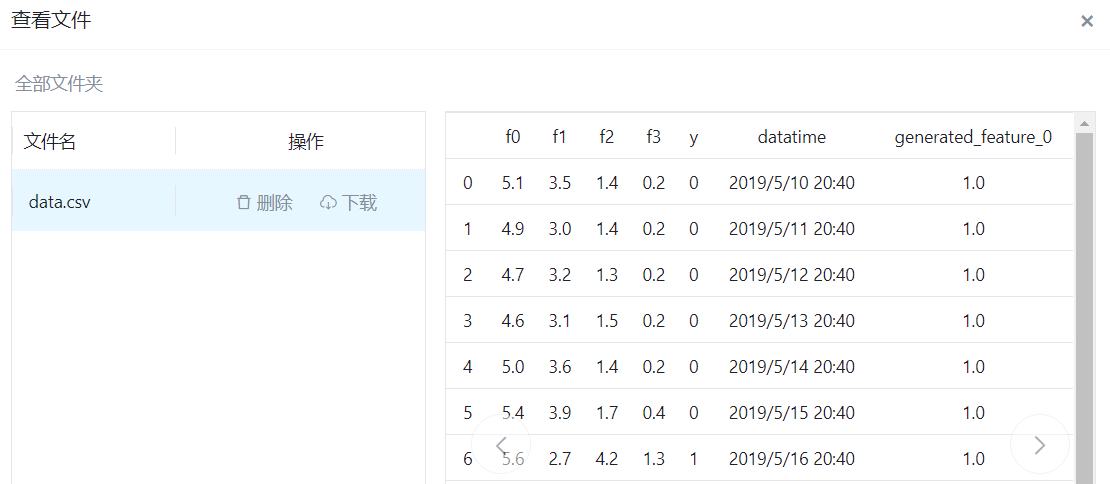
Task: Click the scrollbar up arrow
Action: coord(1083,124)
